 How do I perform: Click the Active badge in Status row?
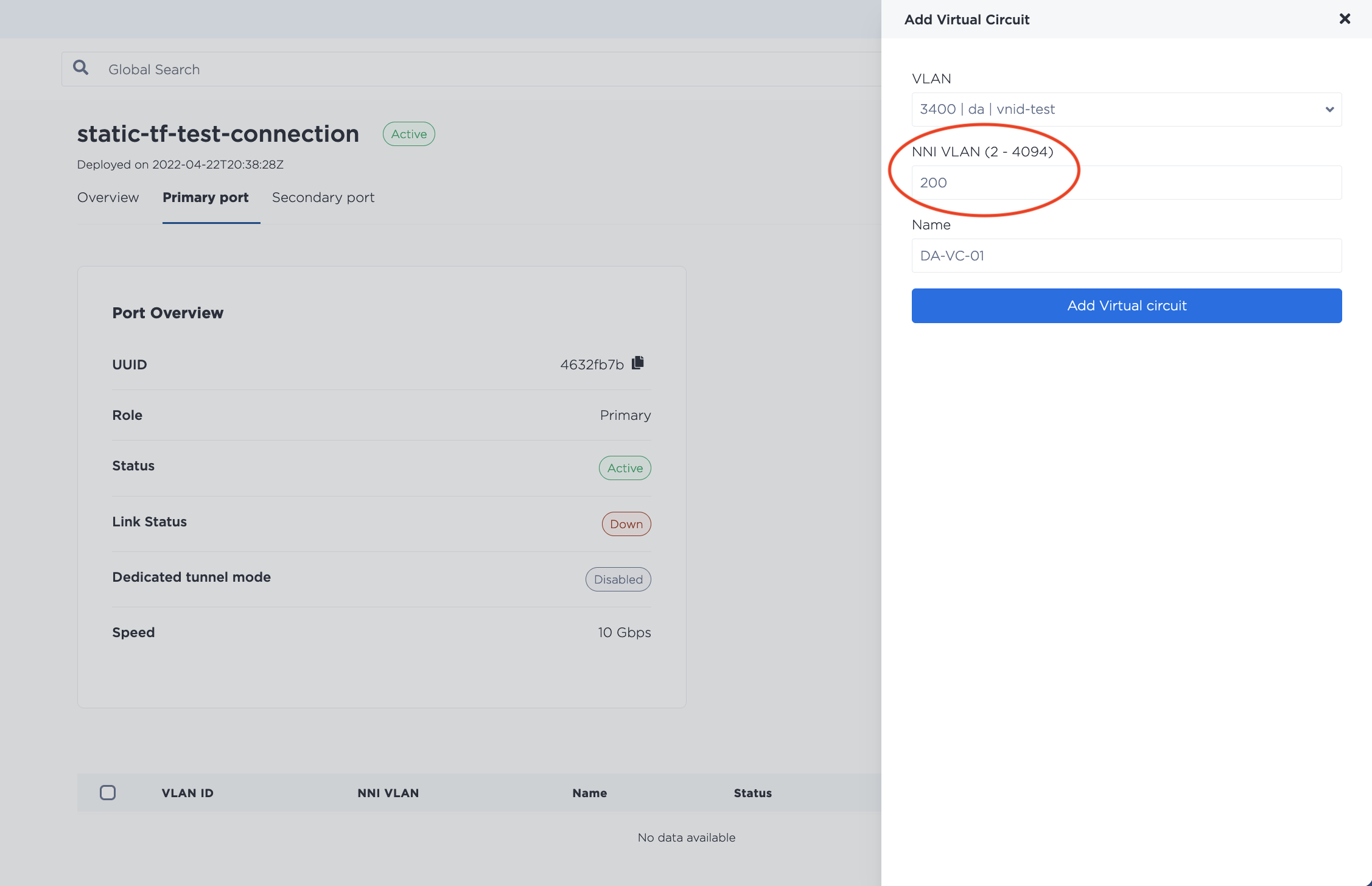click(x=625, y=468)
